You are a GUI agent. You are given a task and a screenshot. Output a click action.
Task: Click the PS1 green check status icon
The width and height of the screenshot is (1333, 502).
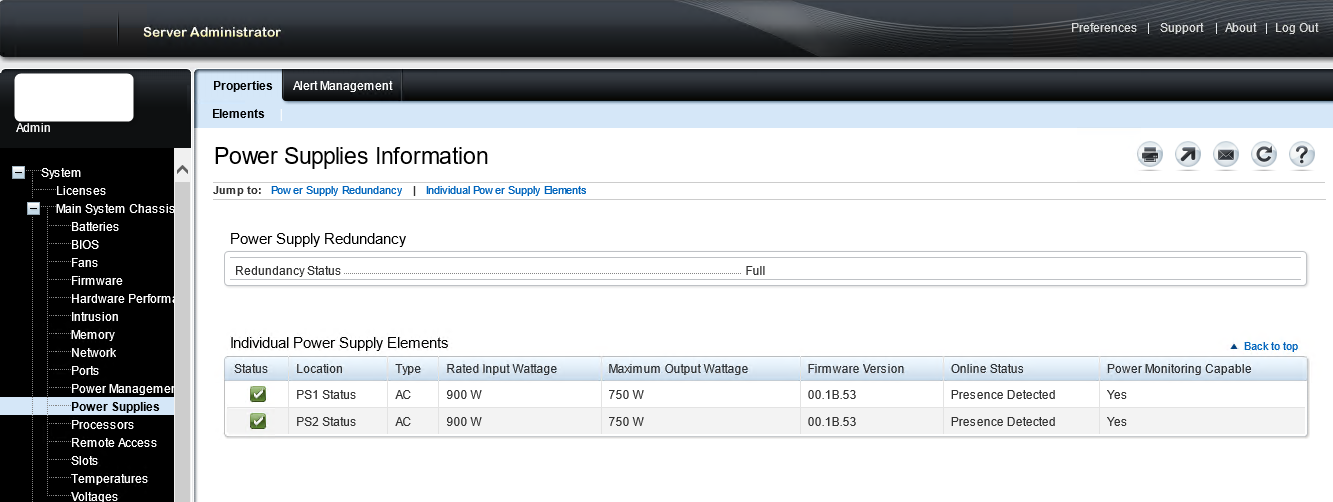pos(258,394)
